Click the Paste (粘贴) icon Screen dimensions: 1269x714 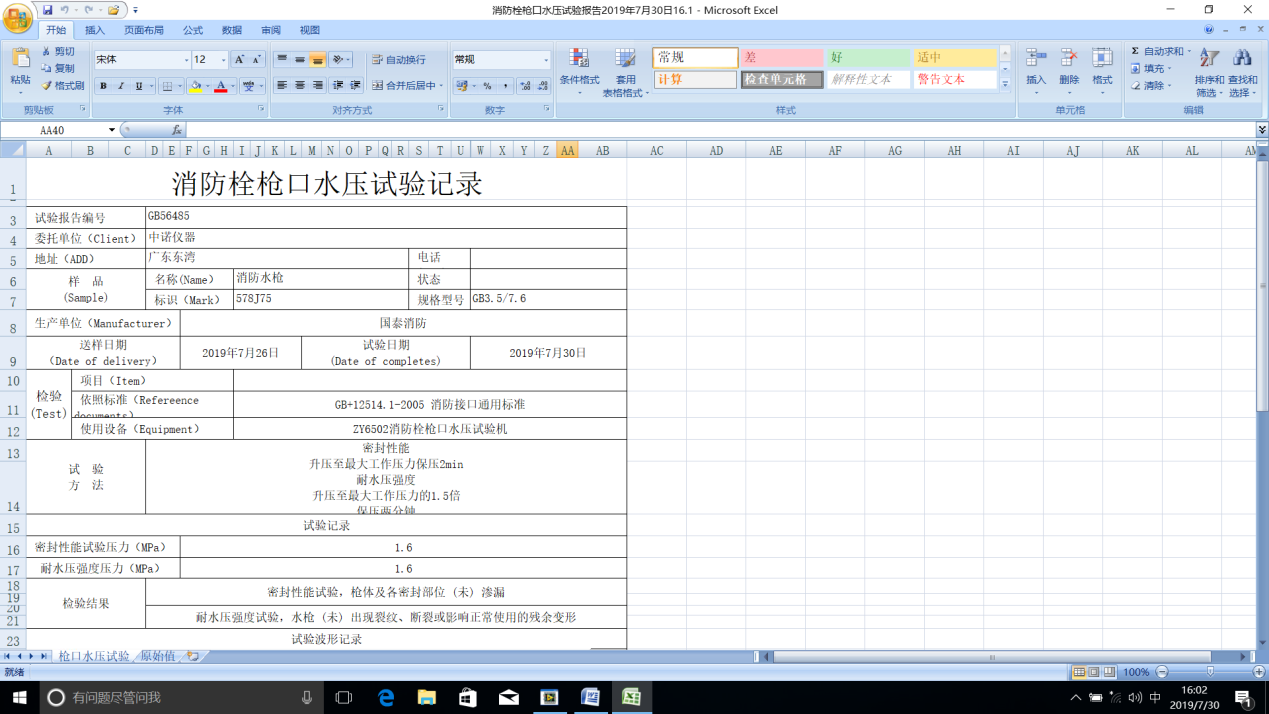(x=20, y=60)
